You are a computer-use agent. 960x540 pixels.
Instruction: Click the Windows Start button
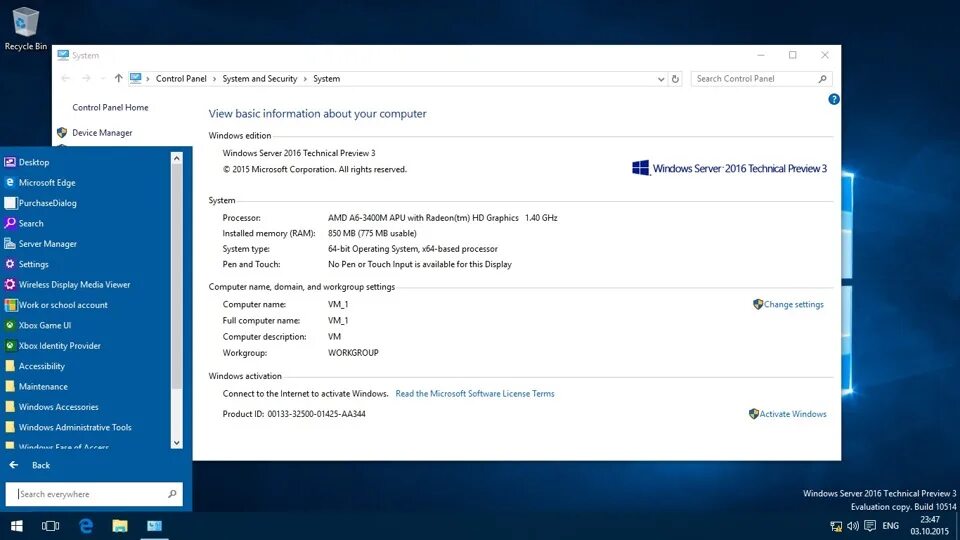pos(17,526)
